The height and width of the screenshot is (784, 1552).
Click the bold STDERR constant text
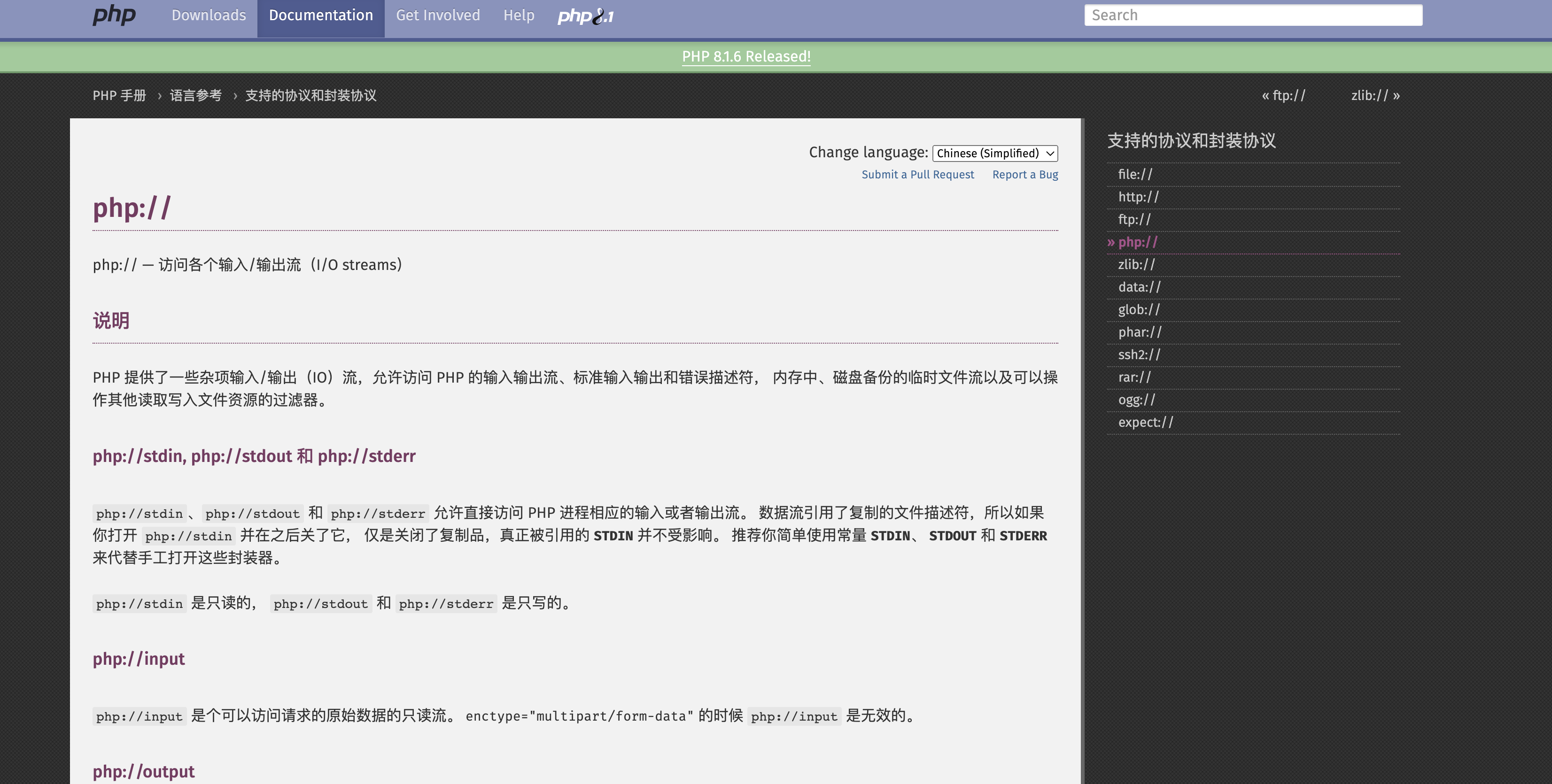1023,536
